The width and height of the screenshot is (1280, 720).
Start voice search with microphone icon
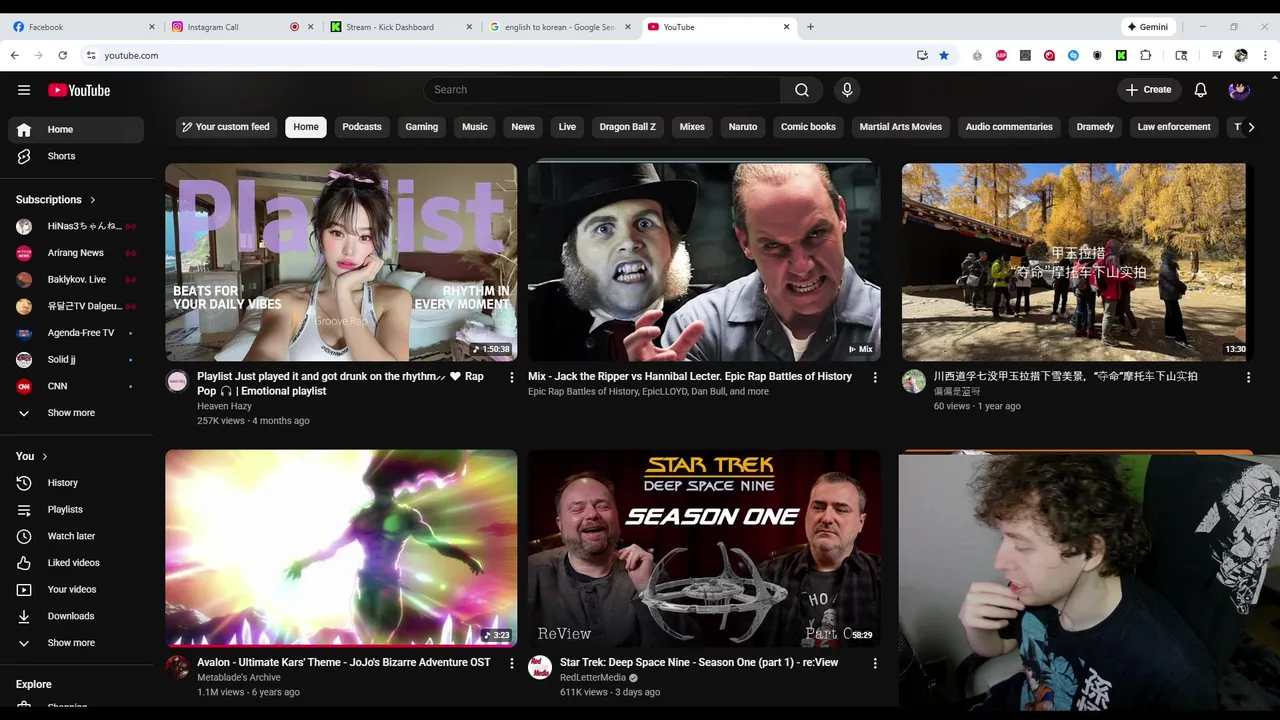[847, 90]
